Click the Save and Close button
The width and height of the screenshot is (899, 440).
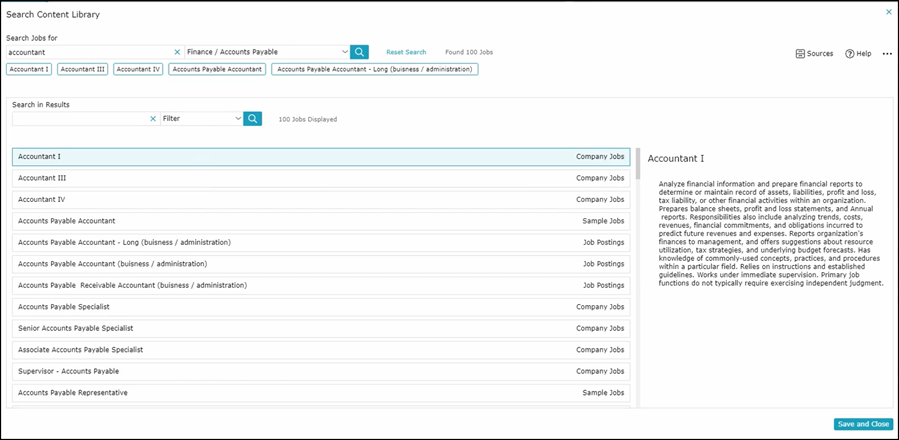click(863, 424)
